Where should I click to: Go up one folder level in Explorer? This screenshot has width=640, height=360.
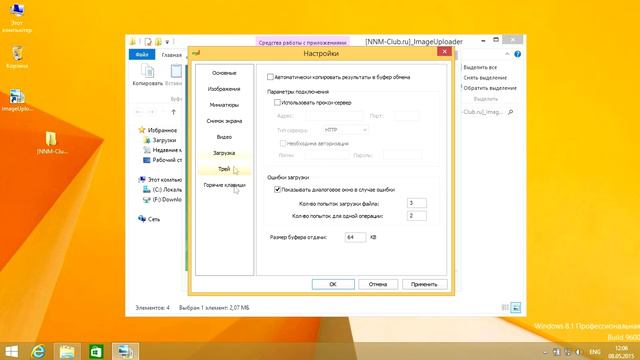[x=173, y=112]
